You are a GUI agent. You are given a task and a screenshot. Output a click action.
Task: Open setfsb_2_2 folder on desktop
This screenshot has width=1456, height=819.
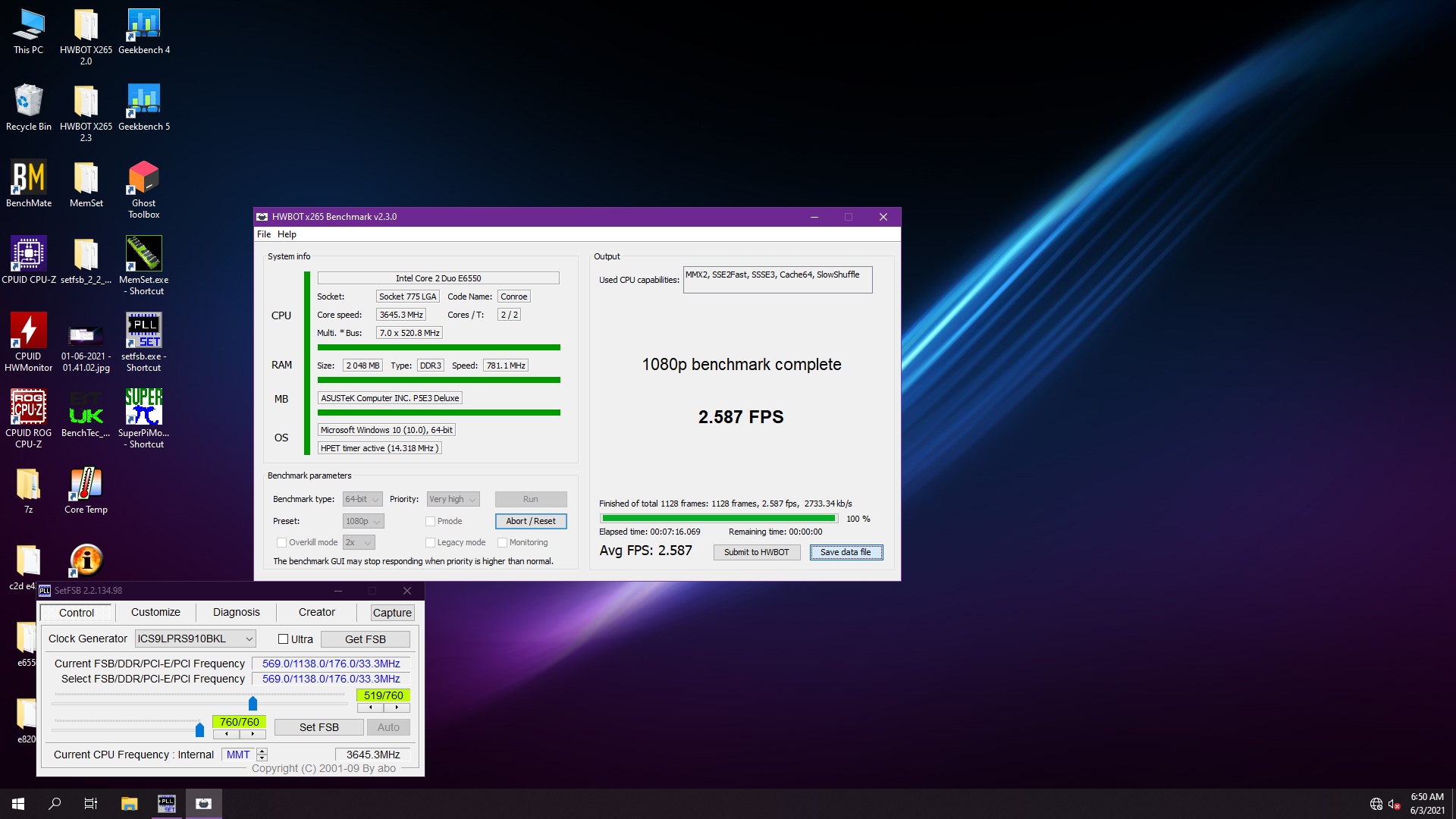click(x=86, y=260)
